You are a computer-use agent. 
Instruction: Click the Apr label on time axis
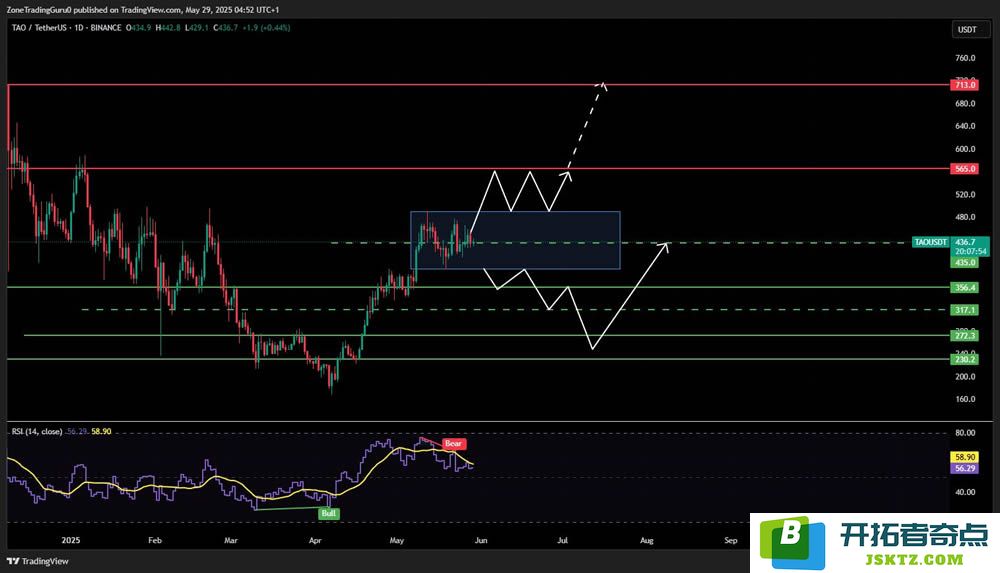coord(315,540)
